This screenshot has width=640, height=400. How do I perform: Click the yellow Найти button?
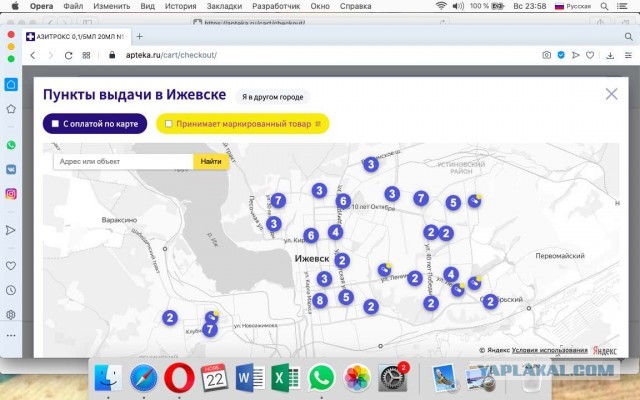click(211, 162)
